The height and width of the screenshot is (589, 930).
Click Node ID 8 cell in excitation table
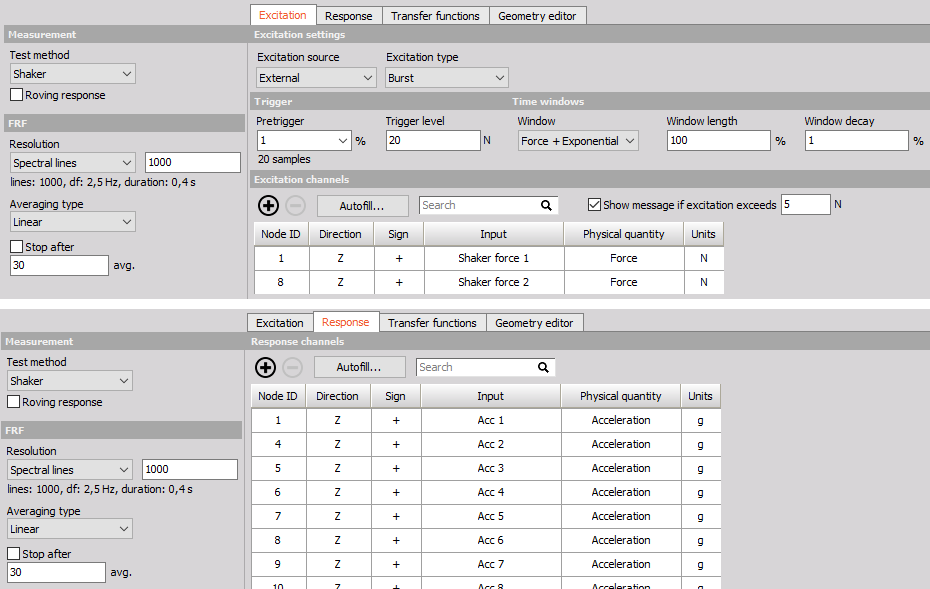click(281, 282)
